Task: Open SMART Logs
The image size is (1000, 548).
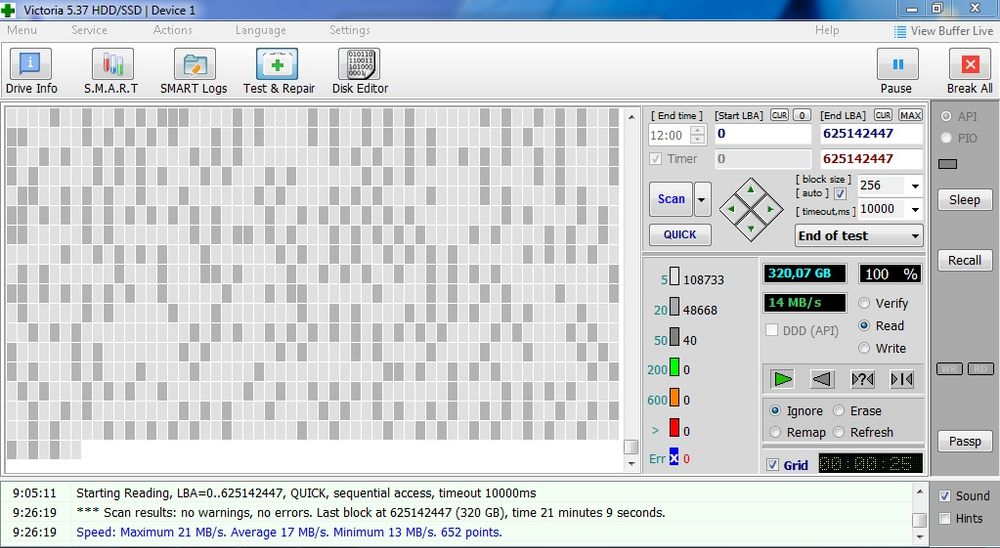Action: coord(194,71)
